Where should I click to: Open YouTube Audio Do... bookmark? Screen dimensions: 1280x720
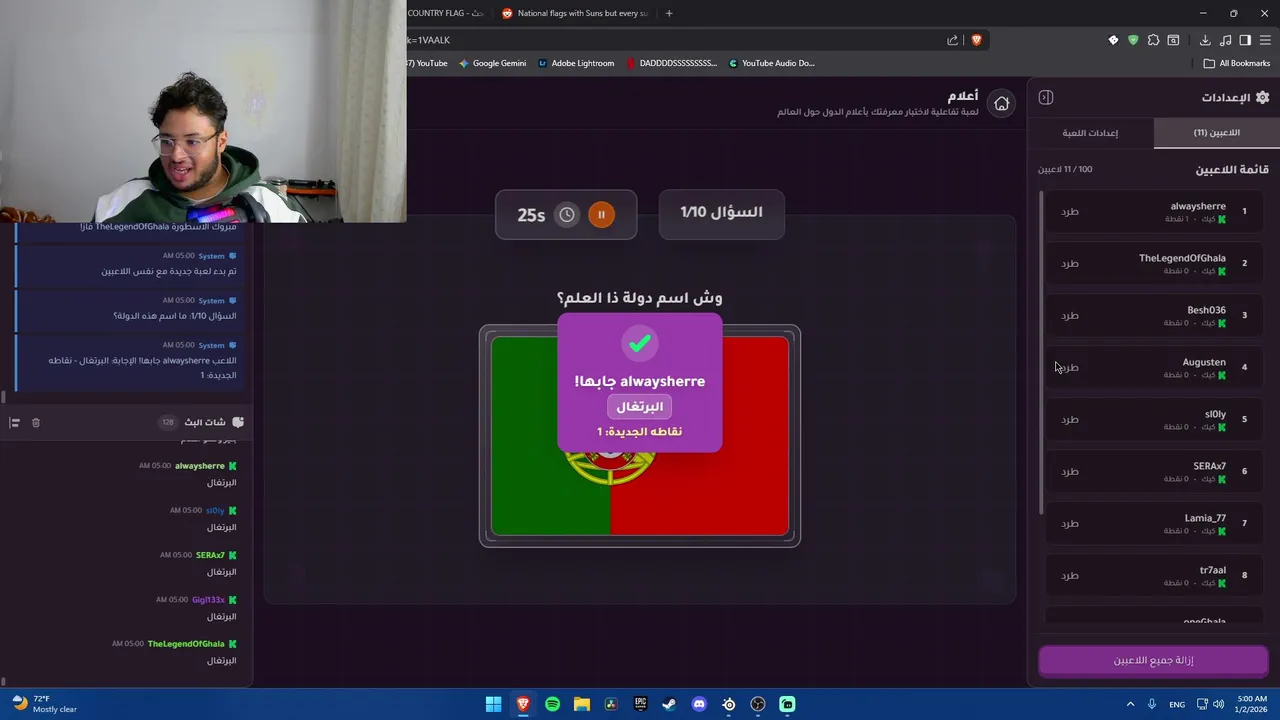pyautogui.click(x=772, y=63)
